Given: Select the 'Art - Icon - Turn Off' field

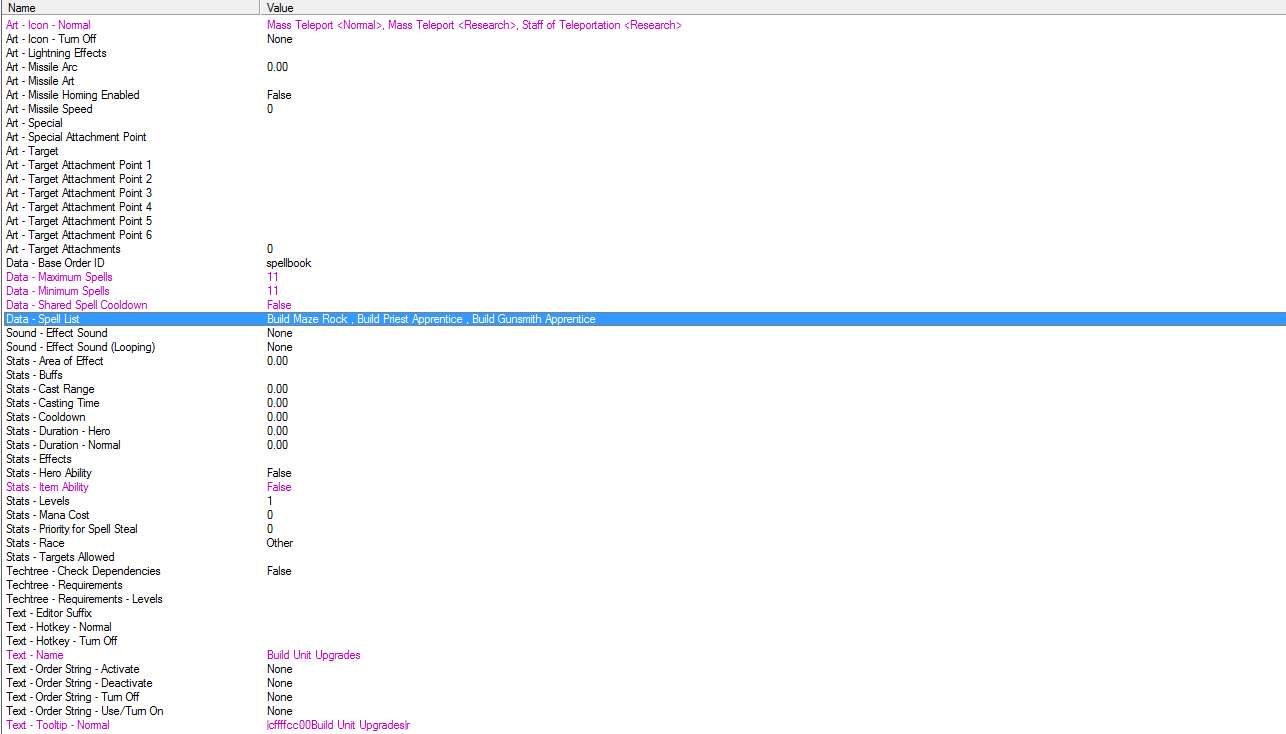Looking at the screenshot, I should 643,39.
